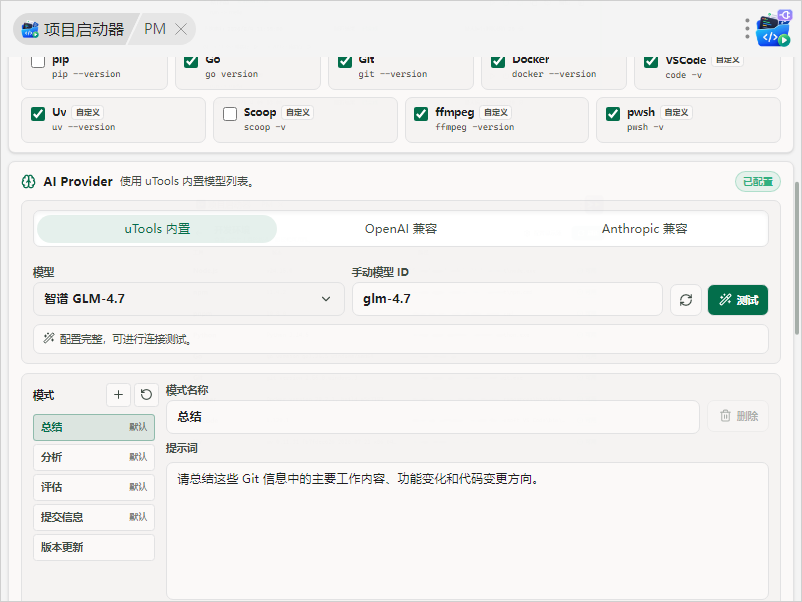Reset modes with the restore icon

click(146, 395)
